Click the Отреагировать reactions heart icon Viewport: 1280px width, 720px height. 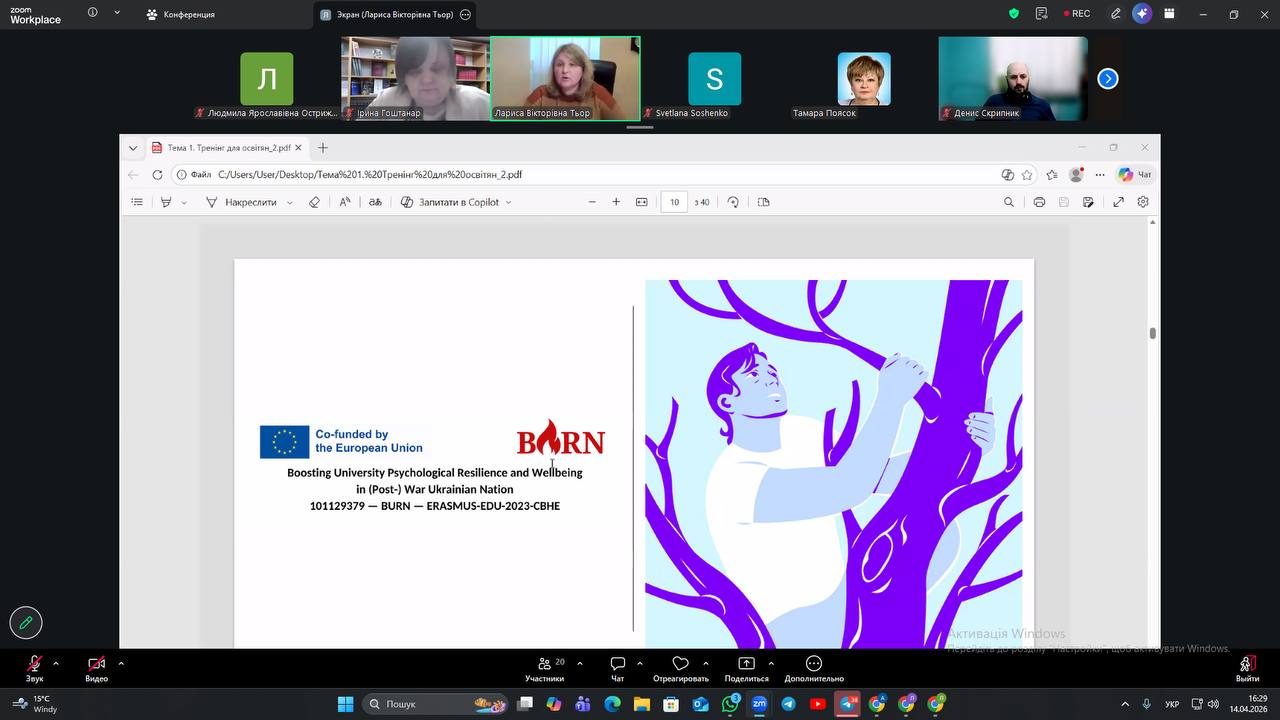[x=680, y=664]
